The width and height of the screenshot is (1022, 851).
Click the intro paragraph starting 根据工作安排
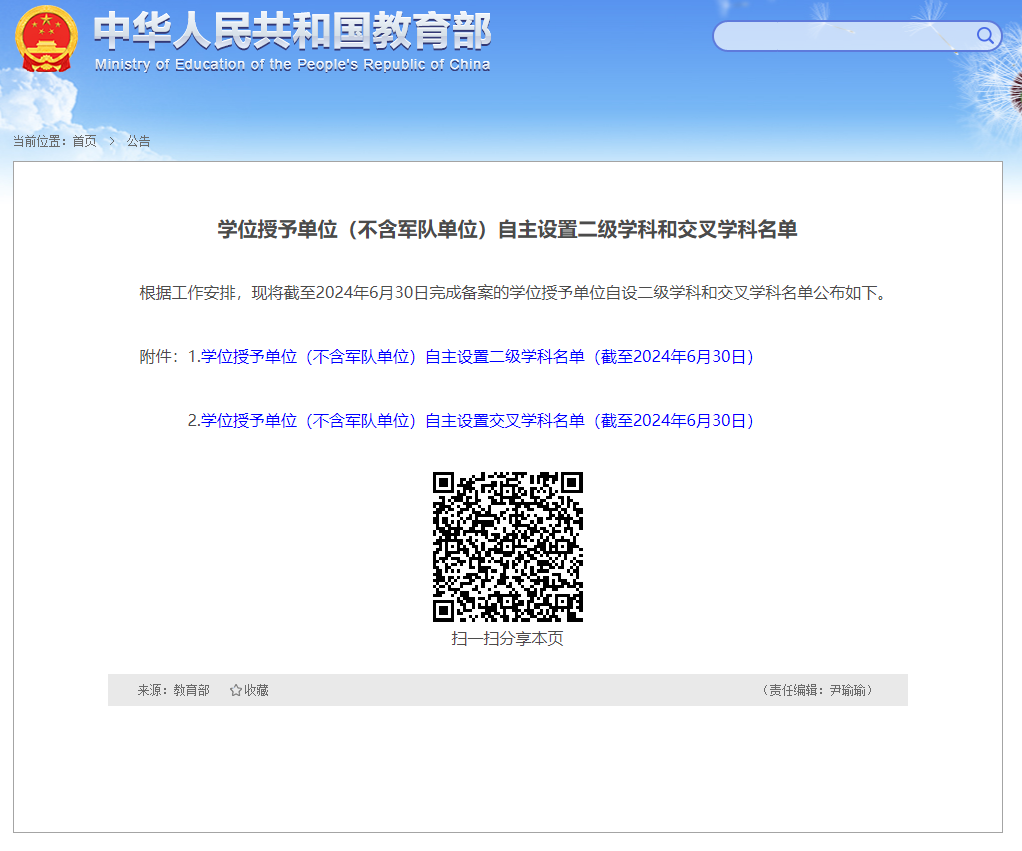(512, 293)
